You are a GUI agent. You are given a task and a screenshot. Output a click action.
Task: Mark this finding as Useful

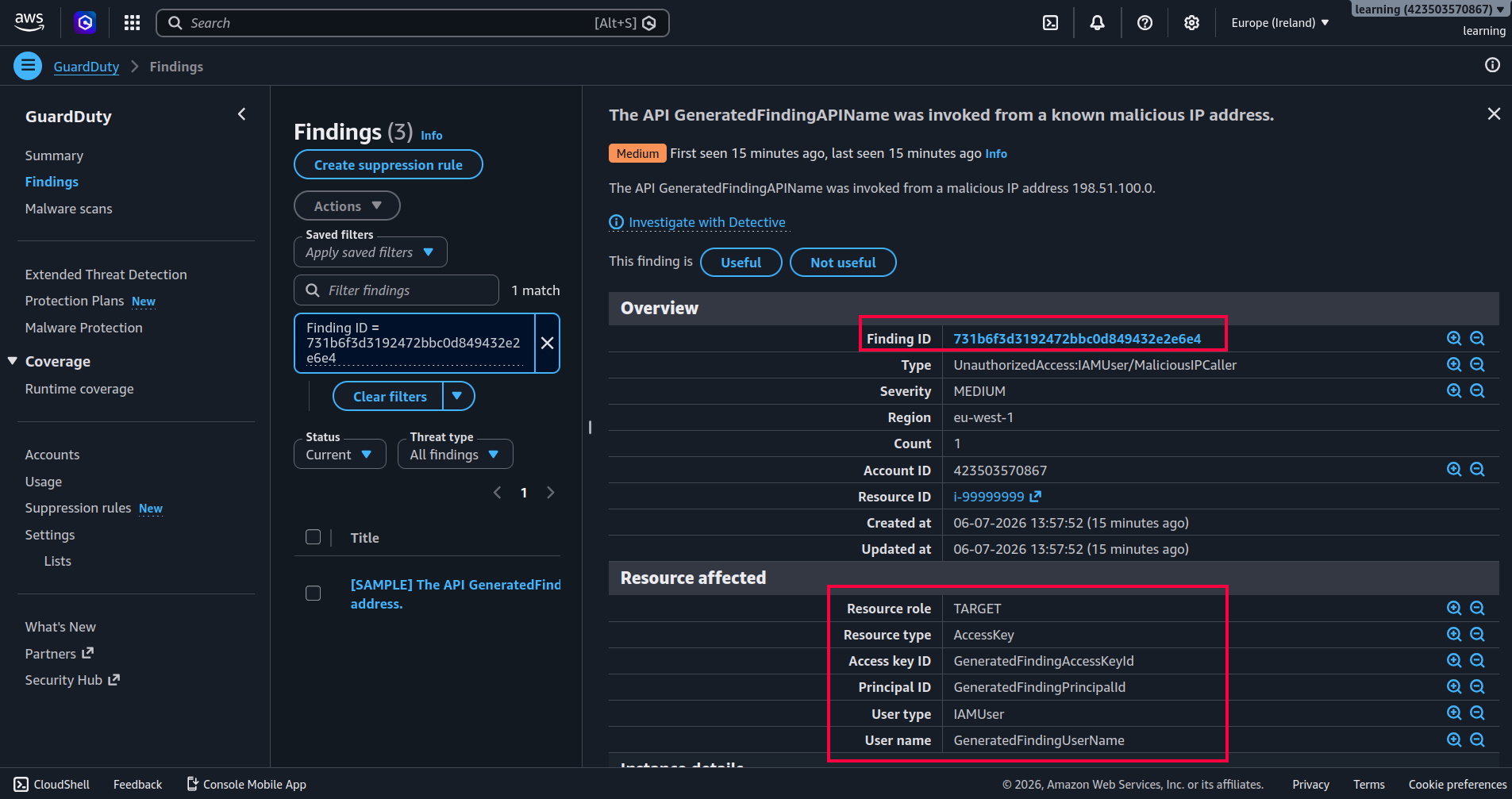(x=741, y=262)
